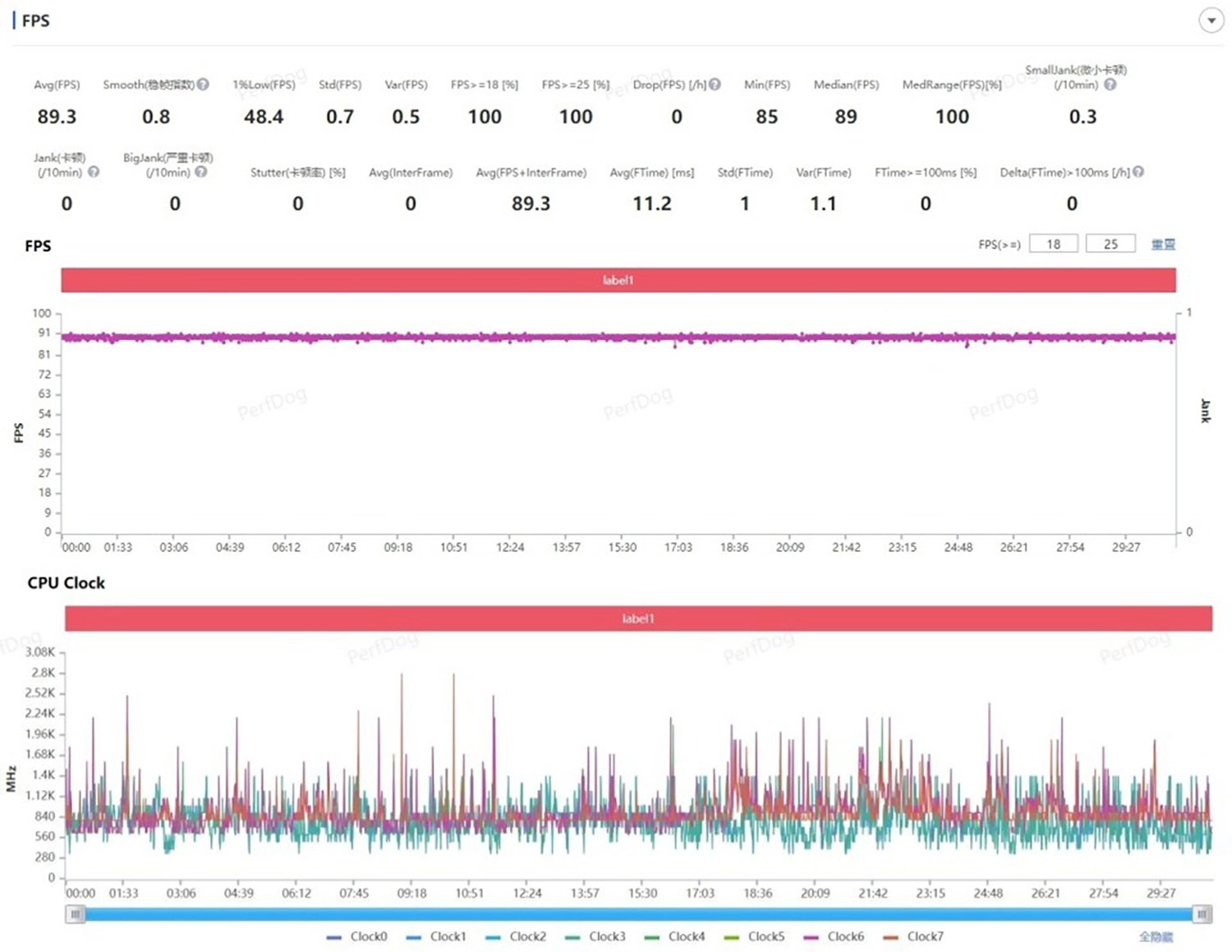Image resolution: width=1232 pixels, height=952 pixels.
Task: Open help icon beside SmallJank (/10min)
Action: (1110, 84)
